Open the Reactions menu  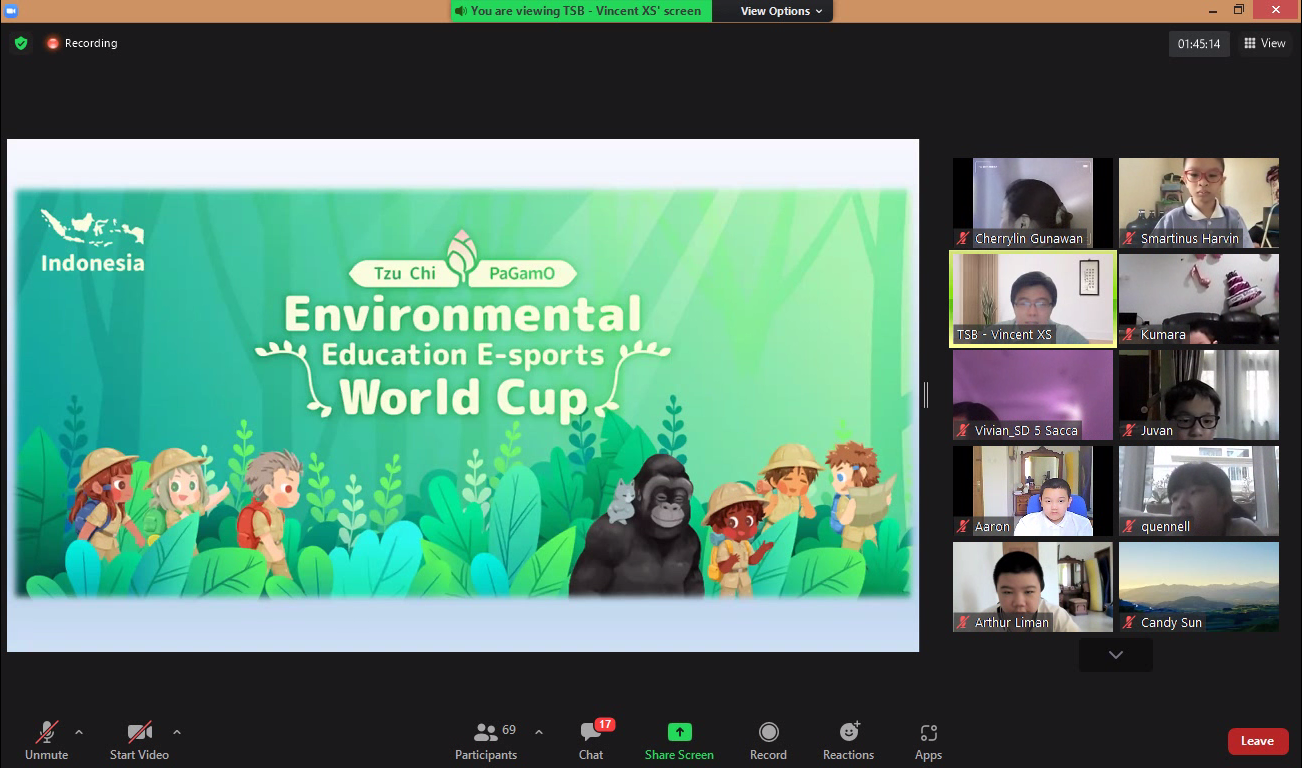click(x=849, y=741)
